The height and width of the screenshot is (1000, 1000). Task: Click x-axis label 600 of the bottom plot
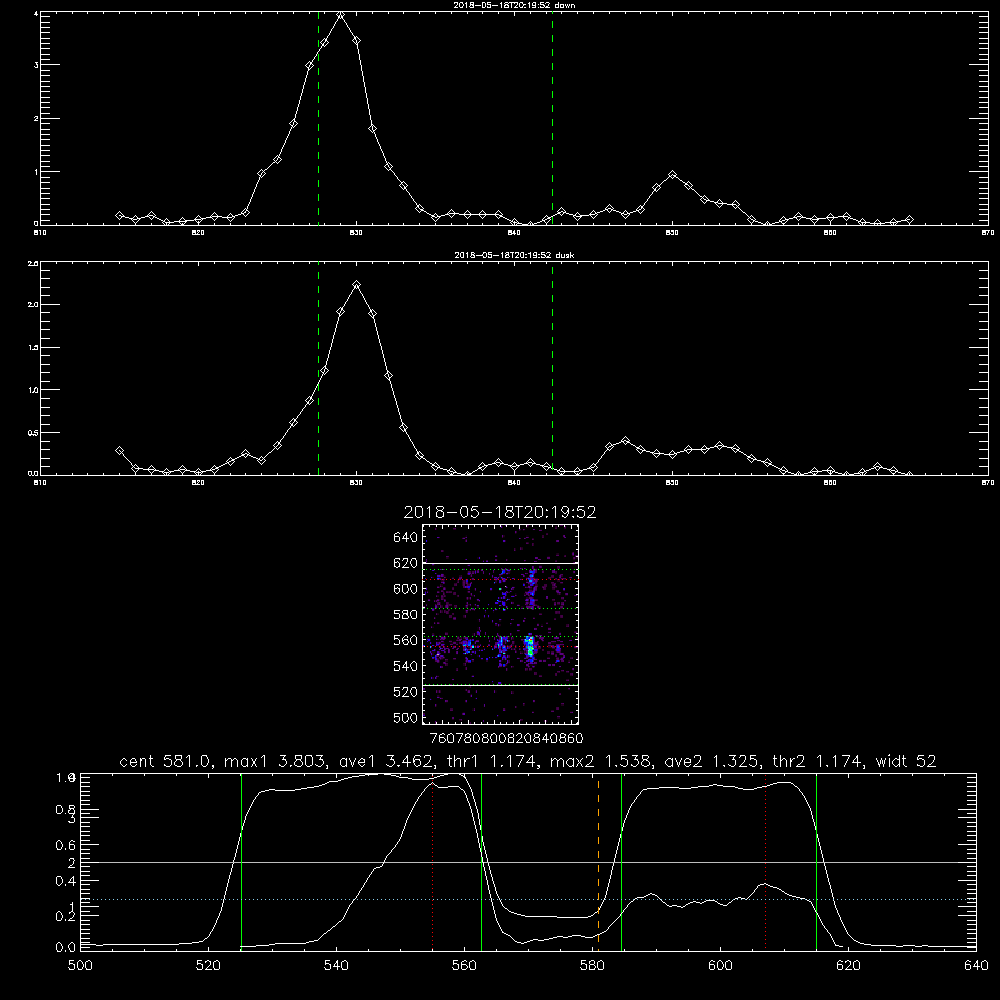click(x=721, y=966)
